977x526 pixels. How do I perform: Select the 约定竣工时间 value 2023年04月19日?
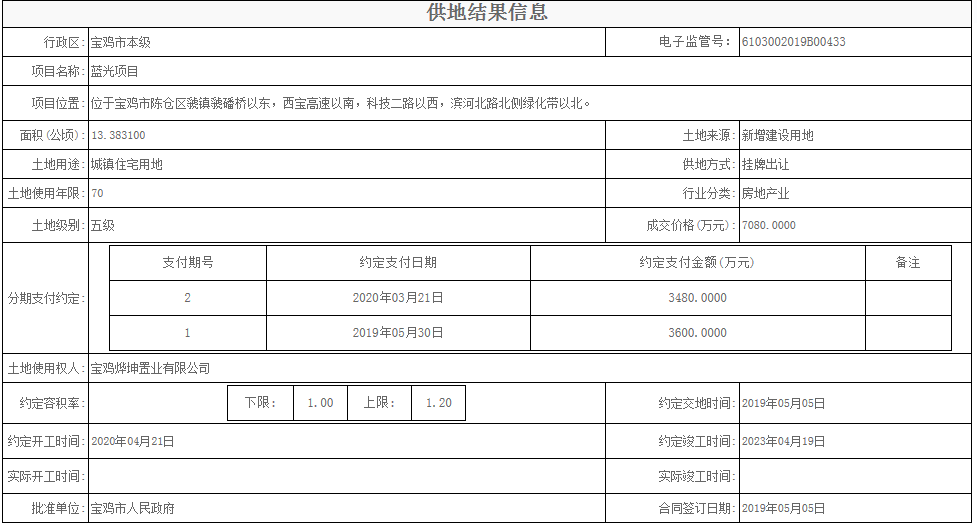[x=783, y=441]
